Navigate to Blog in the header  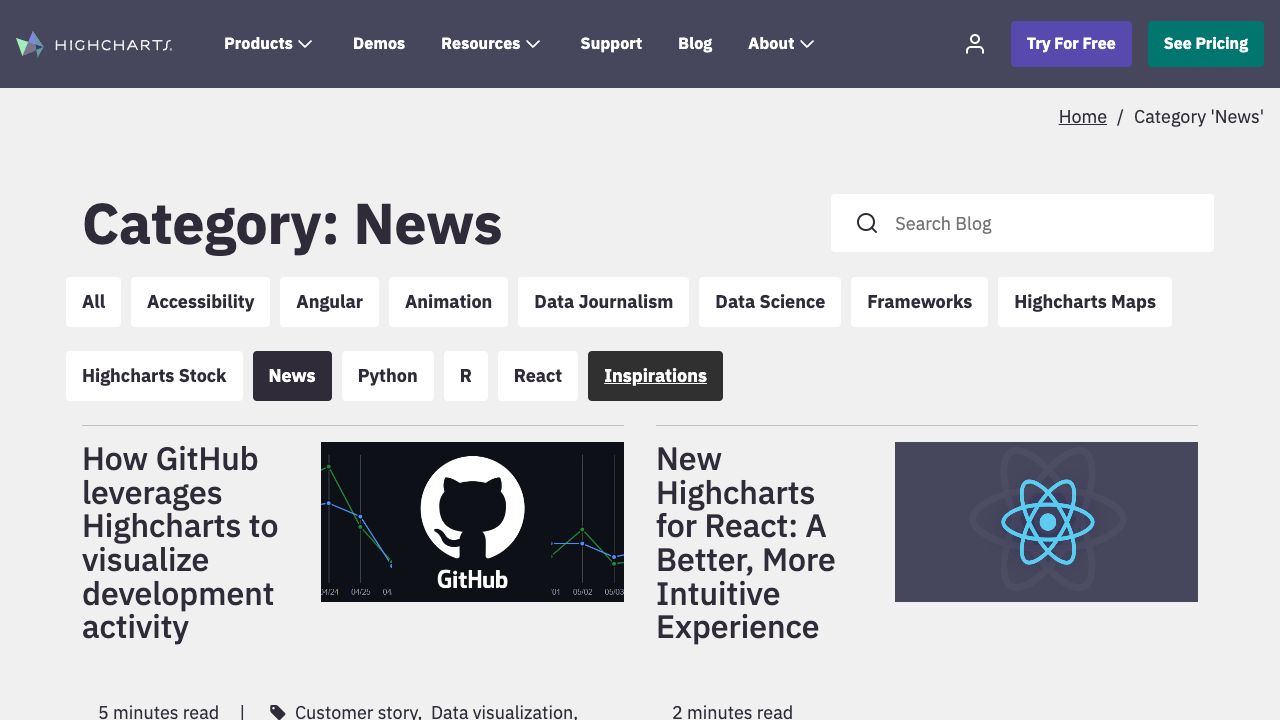695,44
